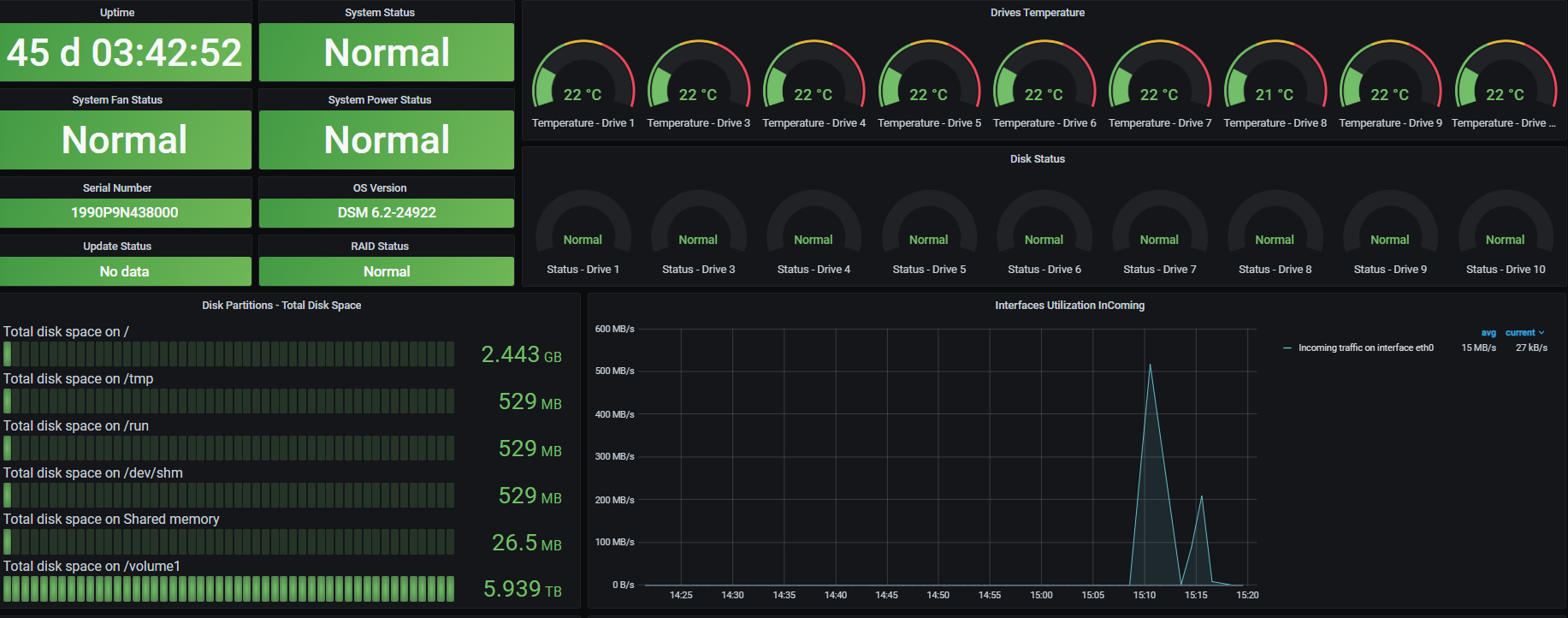Screen dimensions: 1568x618
Task: Click the Uptime panel title
Action: point(117,13)
